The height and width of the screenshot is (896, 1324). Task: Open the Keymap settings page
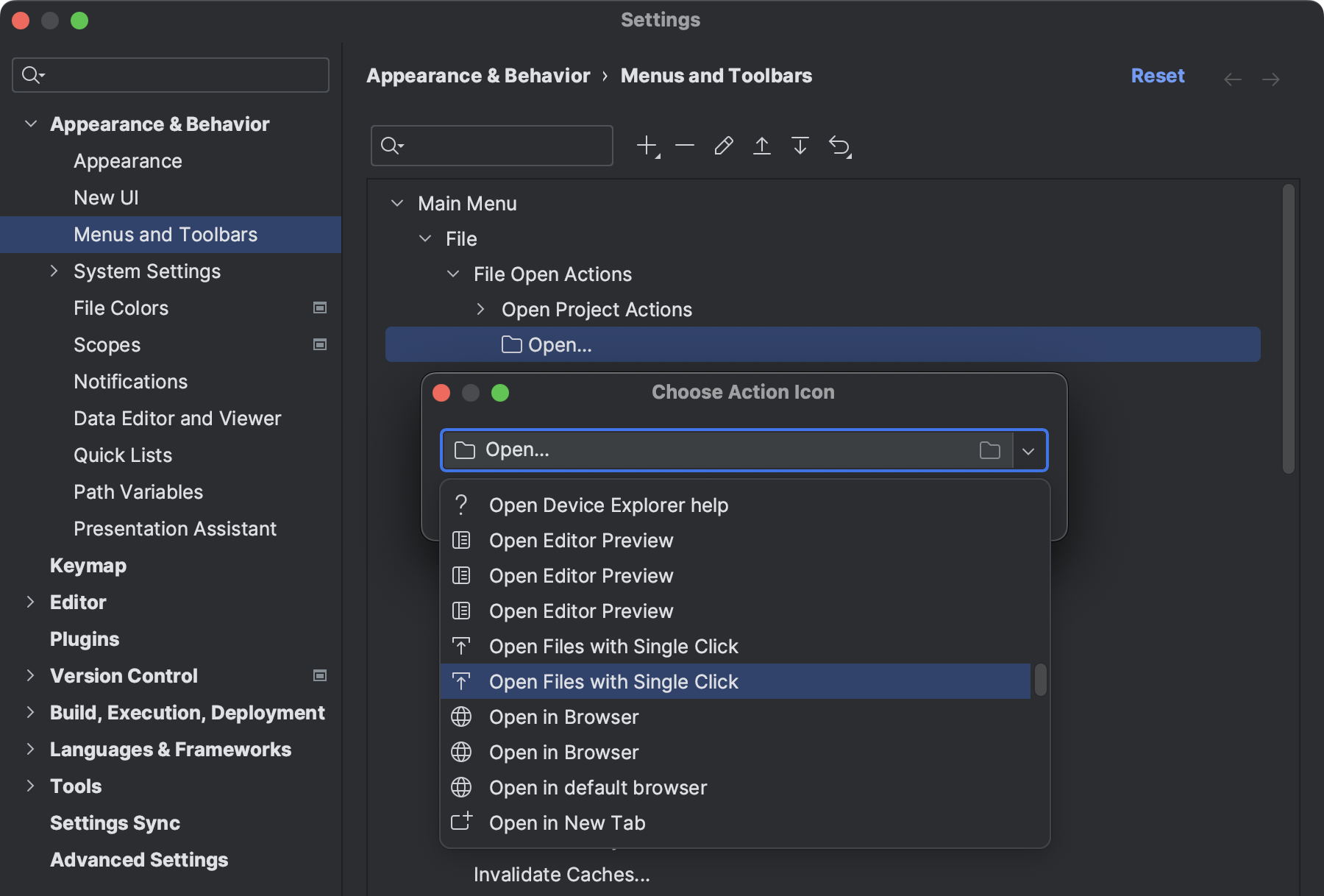point(88,565)
